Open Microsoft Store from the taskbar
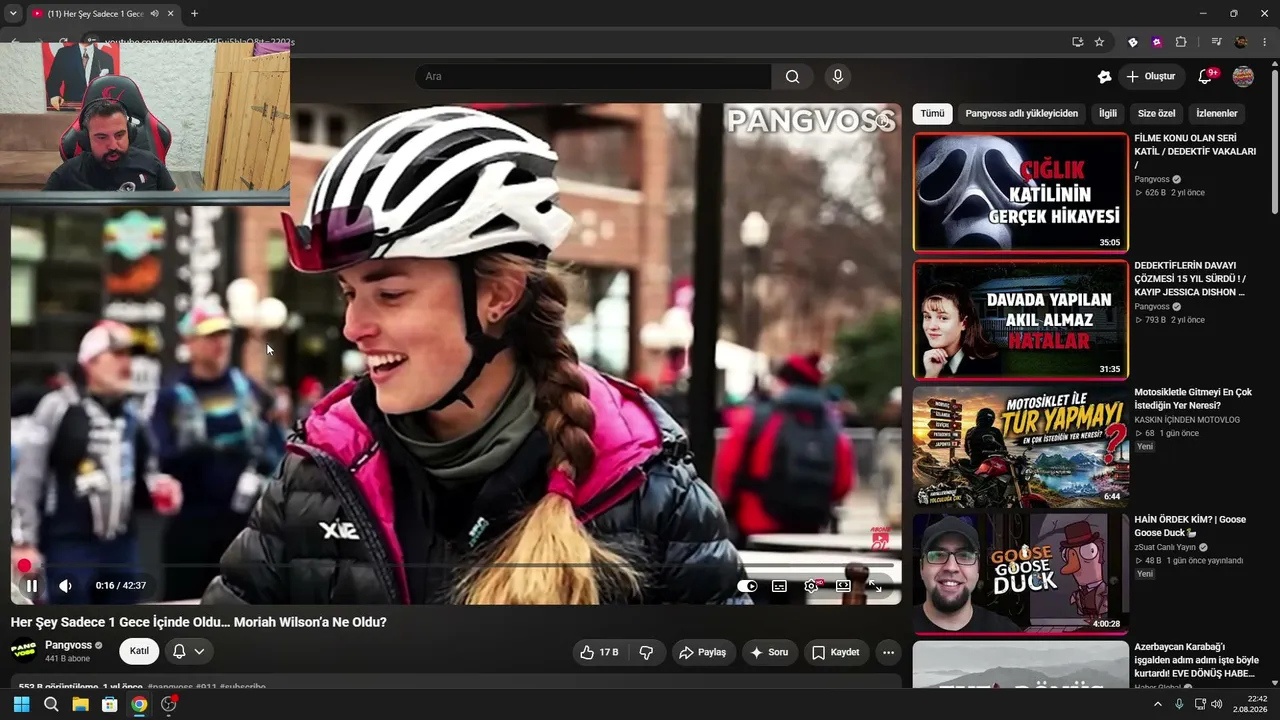Image resolution: width=1280 pixels, height=720 pixels. click(110, 704)
